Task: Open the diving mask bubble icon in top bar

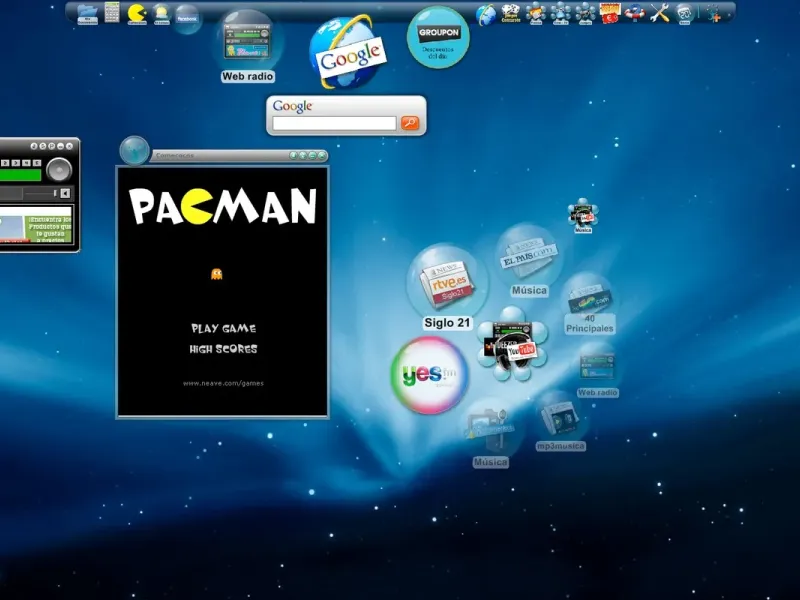Action: pyautogui.click(x=685, y=14)
